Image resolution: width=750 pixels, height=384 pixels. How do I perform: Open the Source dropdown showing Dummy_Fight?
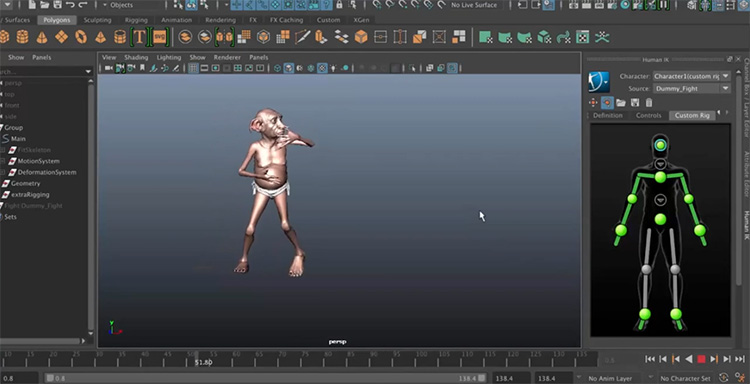pyautogui.click(x=692, y=88)
